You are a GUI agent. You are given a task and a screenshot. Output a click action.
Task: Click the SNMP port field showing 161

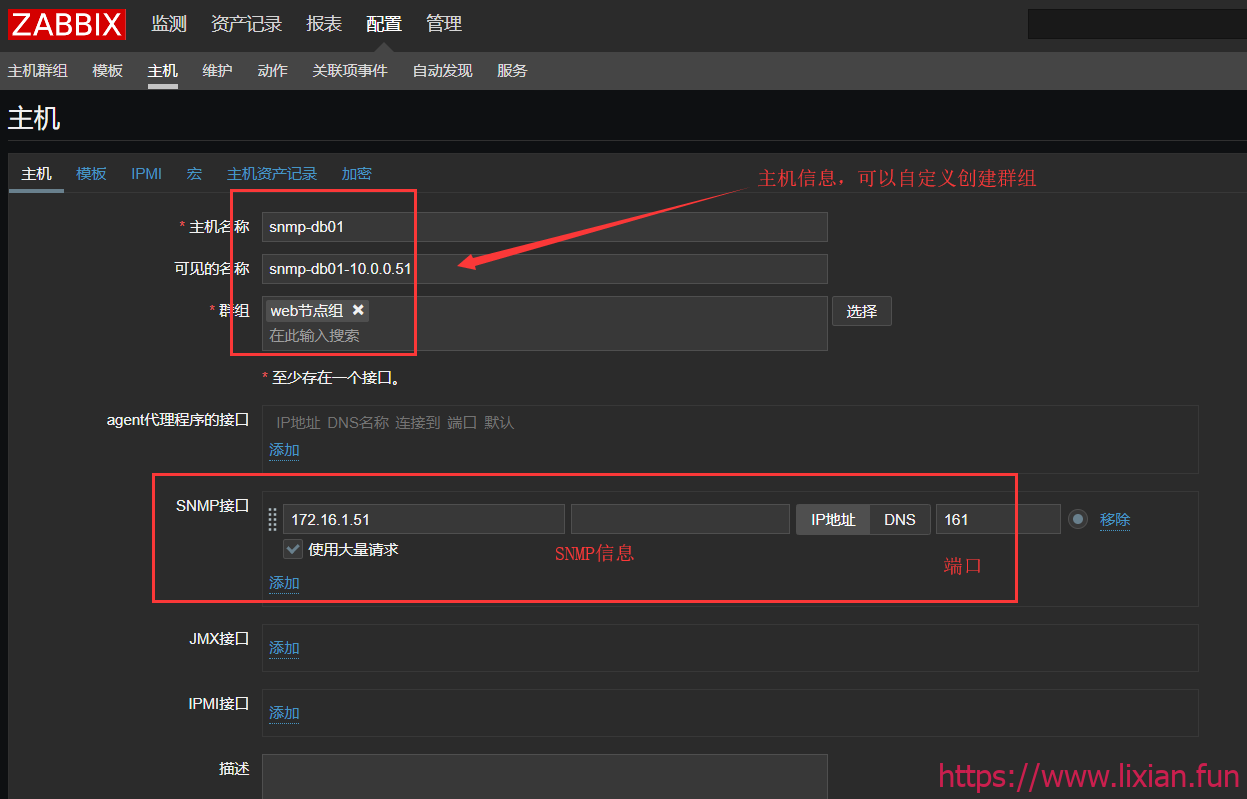pos(997,519)
